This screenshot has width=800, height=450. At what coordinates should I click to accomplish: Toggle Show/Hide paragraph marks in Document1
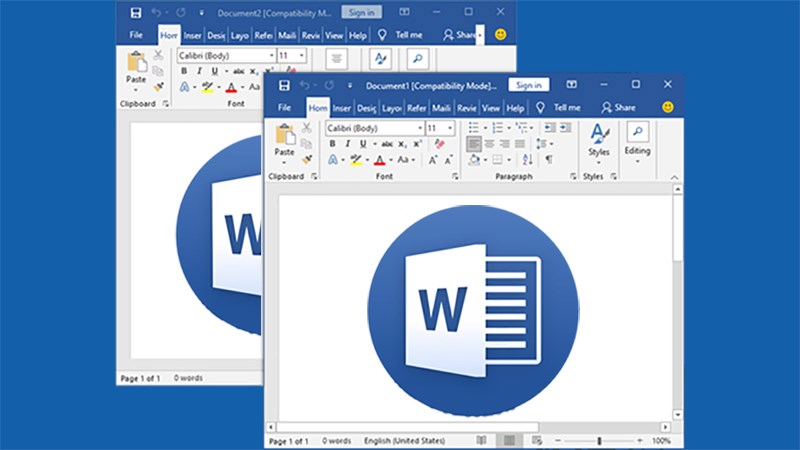tap(549, 160)
